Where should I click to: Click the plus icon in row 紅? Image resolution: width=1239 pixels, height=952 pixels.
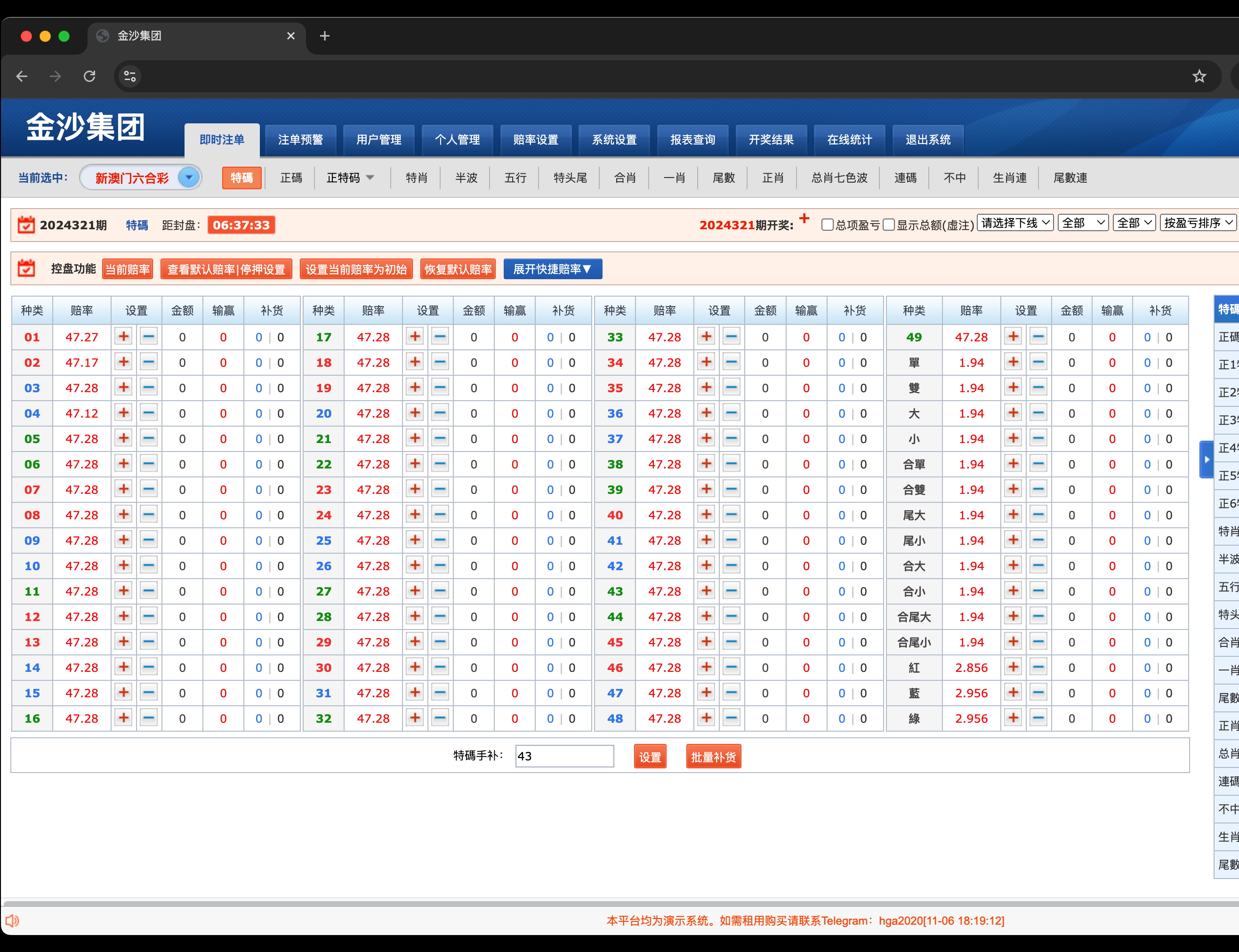click(x=1013, y=667)
